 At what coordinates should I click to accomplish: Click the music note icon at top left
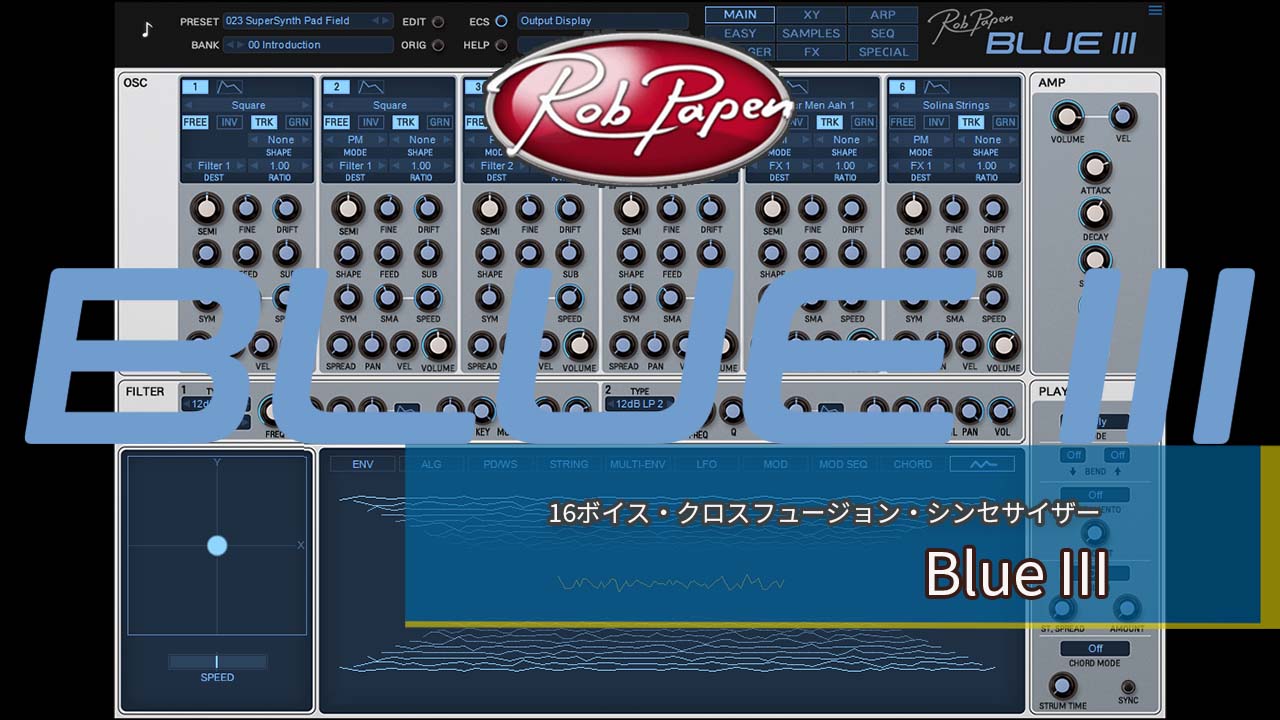(147, 30)
